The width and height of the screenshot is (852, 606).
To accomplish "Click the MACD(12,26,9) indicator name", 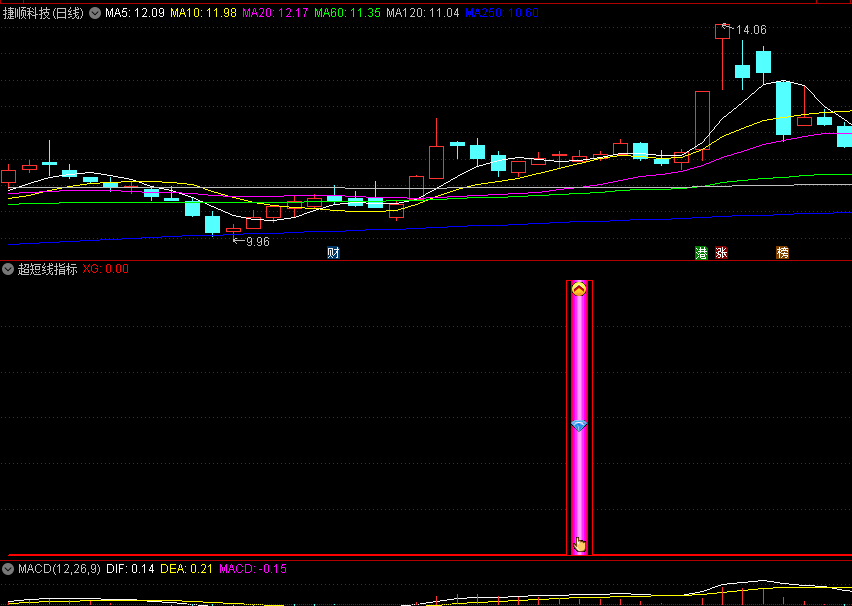I will pos(59,569).
